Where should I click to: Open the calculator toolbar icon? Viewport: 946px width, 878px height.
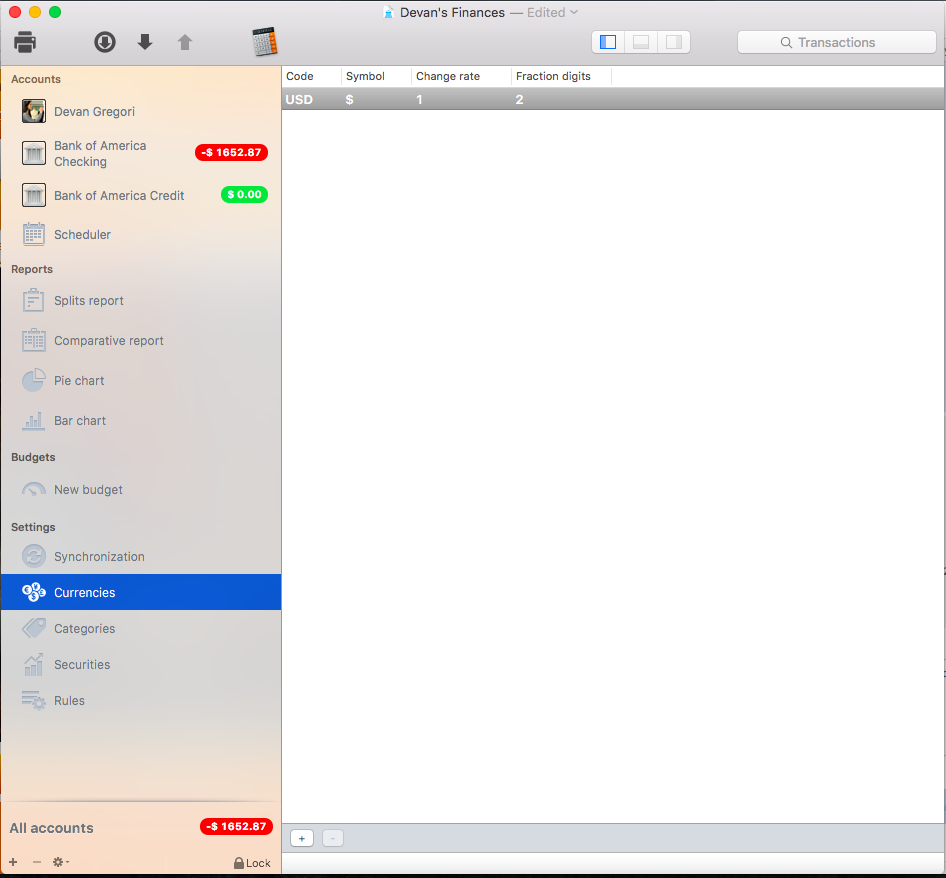(264, 42)
